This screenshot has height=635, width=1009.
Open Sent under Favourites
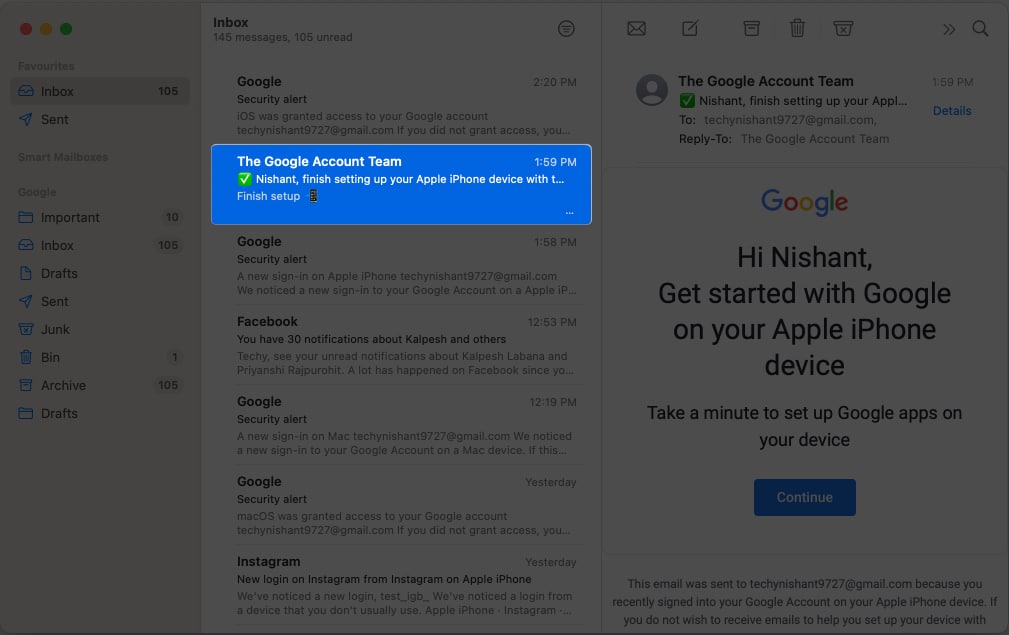click(100, 120)
